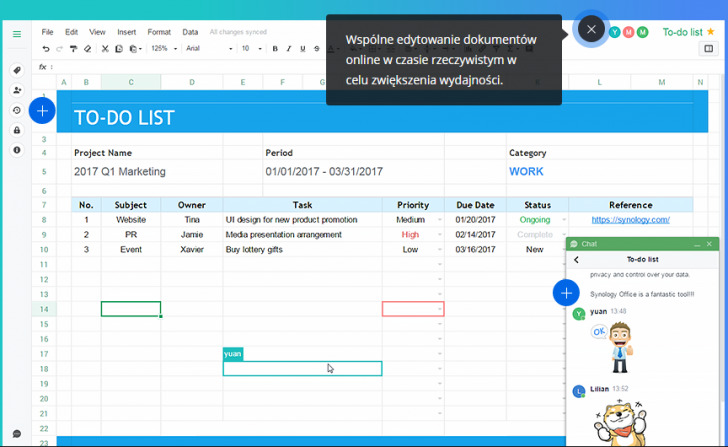Click the formula bar input field
728x447 pixels.
coord(300,67)
